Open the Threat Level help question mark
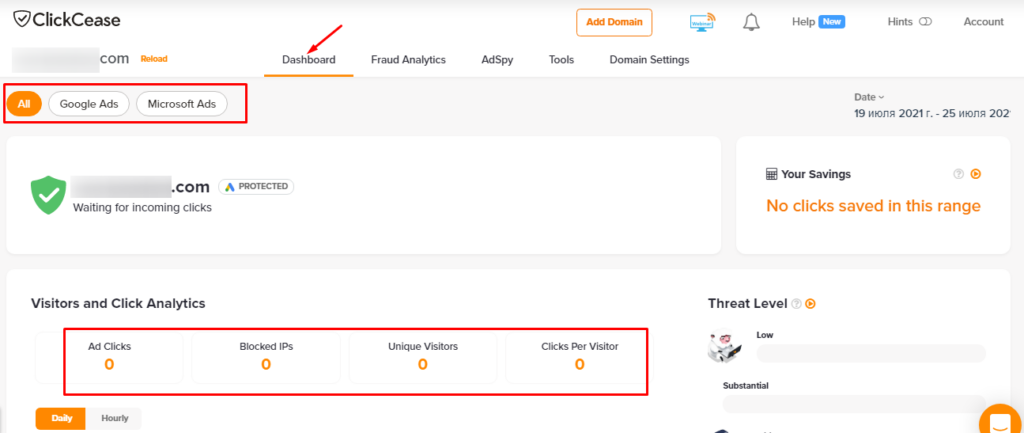Image resolution: width=1024 pixels, height=433 pixels. [796, 304]
